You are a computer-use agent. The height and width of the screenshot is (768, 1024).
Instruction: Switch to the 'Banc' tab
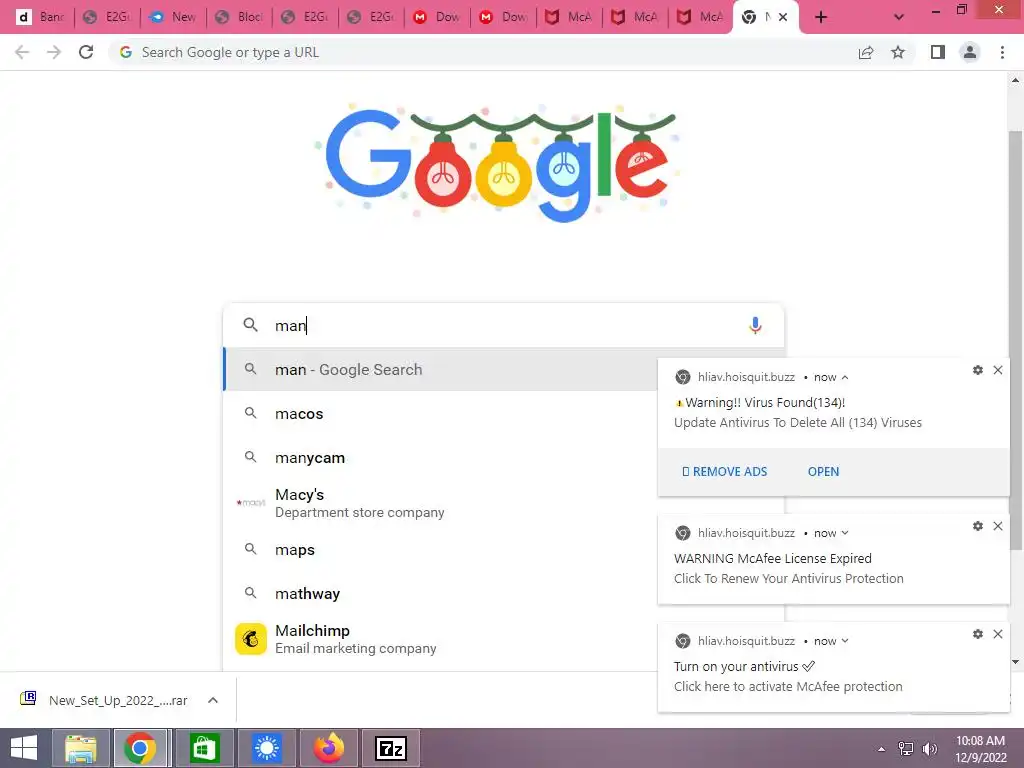click(40, 17)
